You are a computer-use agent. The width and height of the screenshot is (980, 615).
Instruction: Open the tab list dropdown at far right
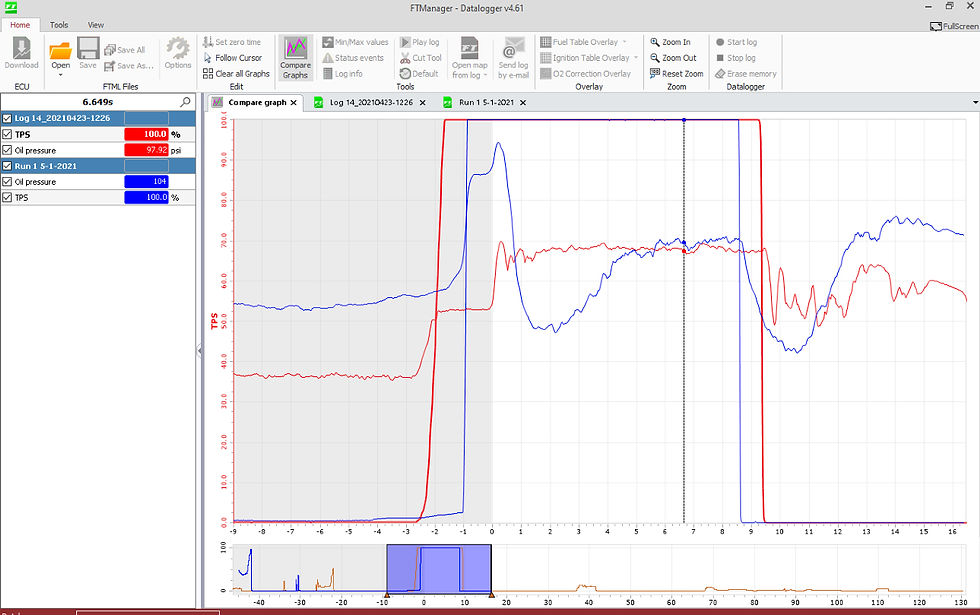click(x=975, y=102)
